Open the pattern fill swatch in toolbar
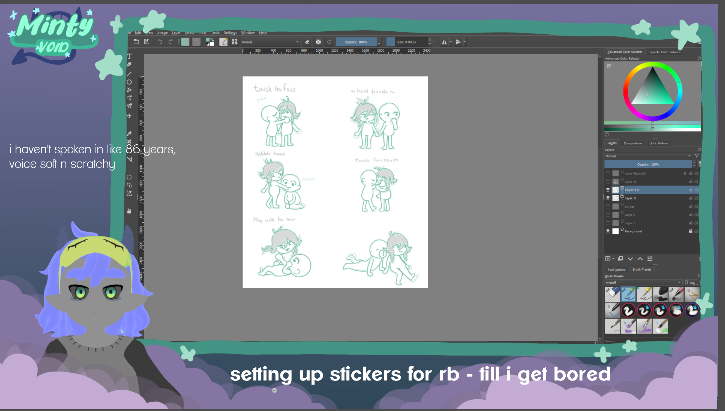725x411 pixels. (x=197, y=42)
